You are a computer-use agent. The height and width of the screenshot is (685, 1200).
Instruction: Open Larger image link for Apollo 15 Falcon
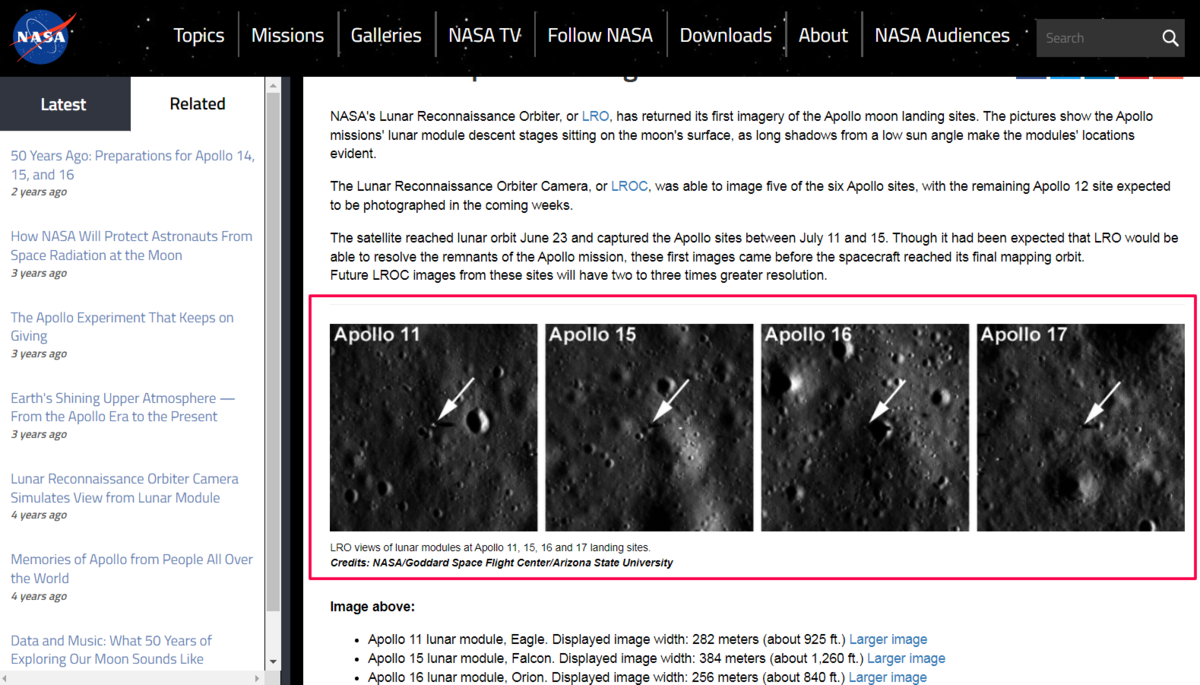(x=906, y=658)
